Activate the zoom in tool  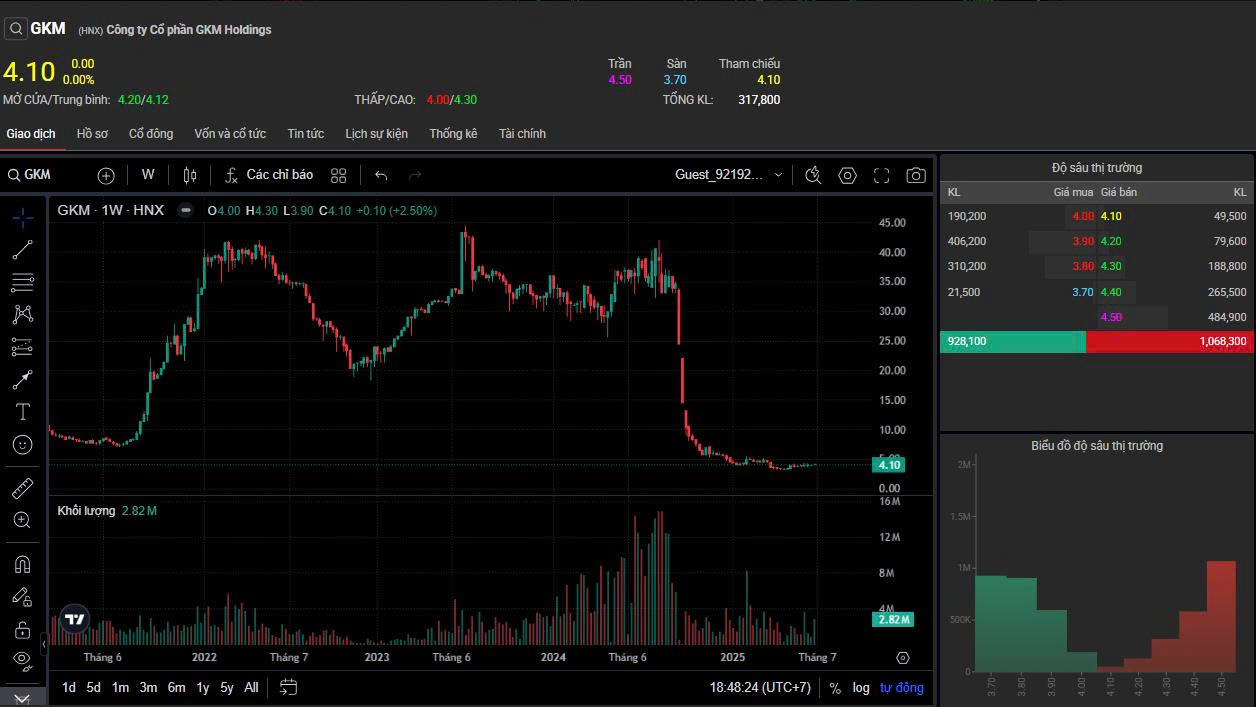pyautogui.click(x=22, y=520)
